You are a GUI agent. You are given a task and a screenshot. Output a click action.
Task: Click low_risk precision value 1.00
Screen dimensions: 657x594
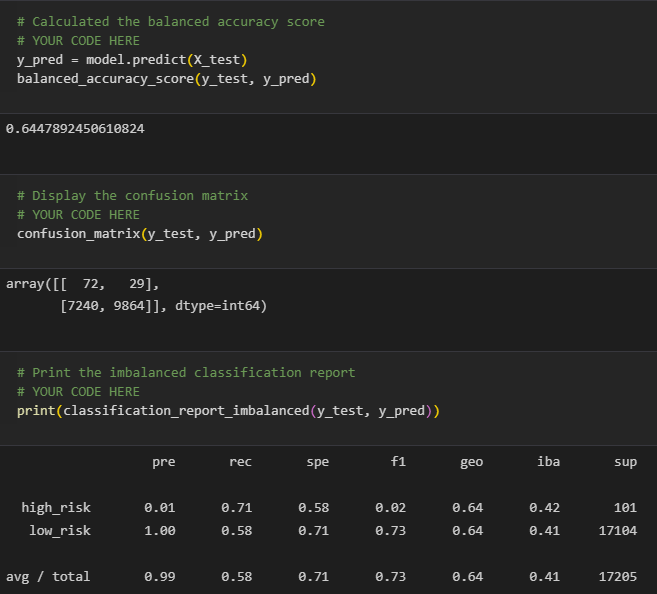tap(160, 531)
